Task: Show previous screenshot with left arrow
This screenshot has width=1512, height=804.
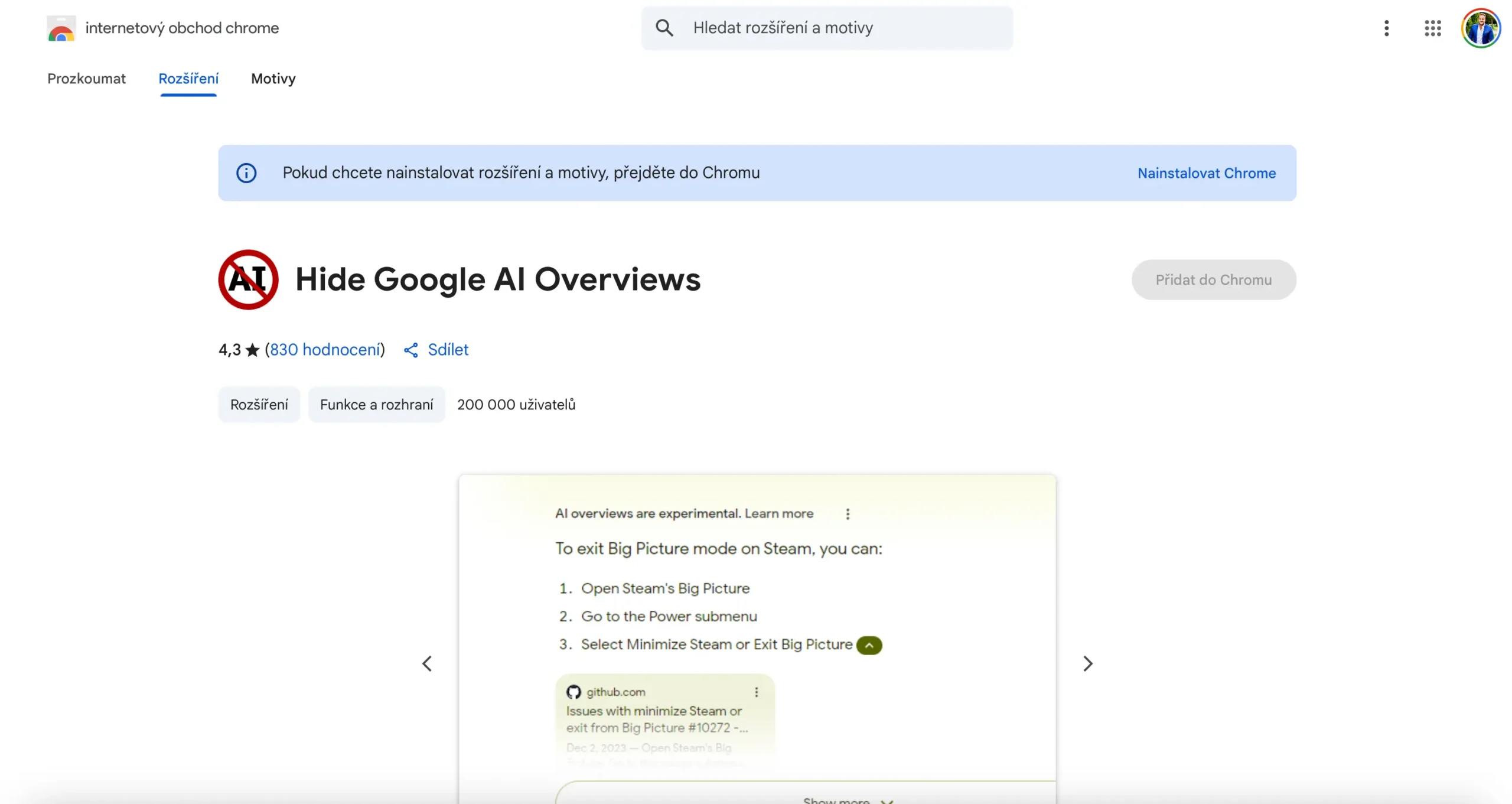Action: 428,663
